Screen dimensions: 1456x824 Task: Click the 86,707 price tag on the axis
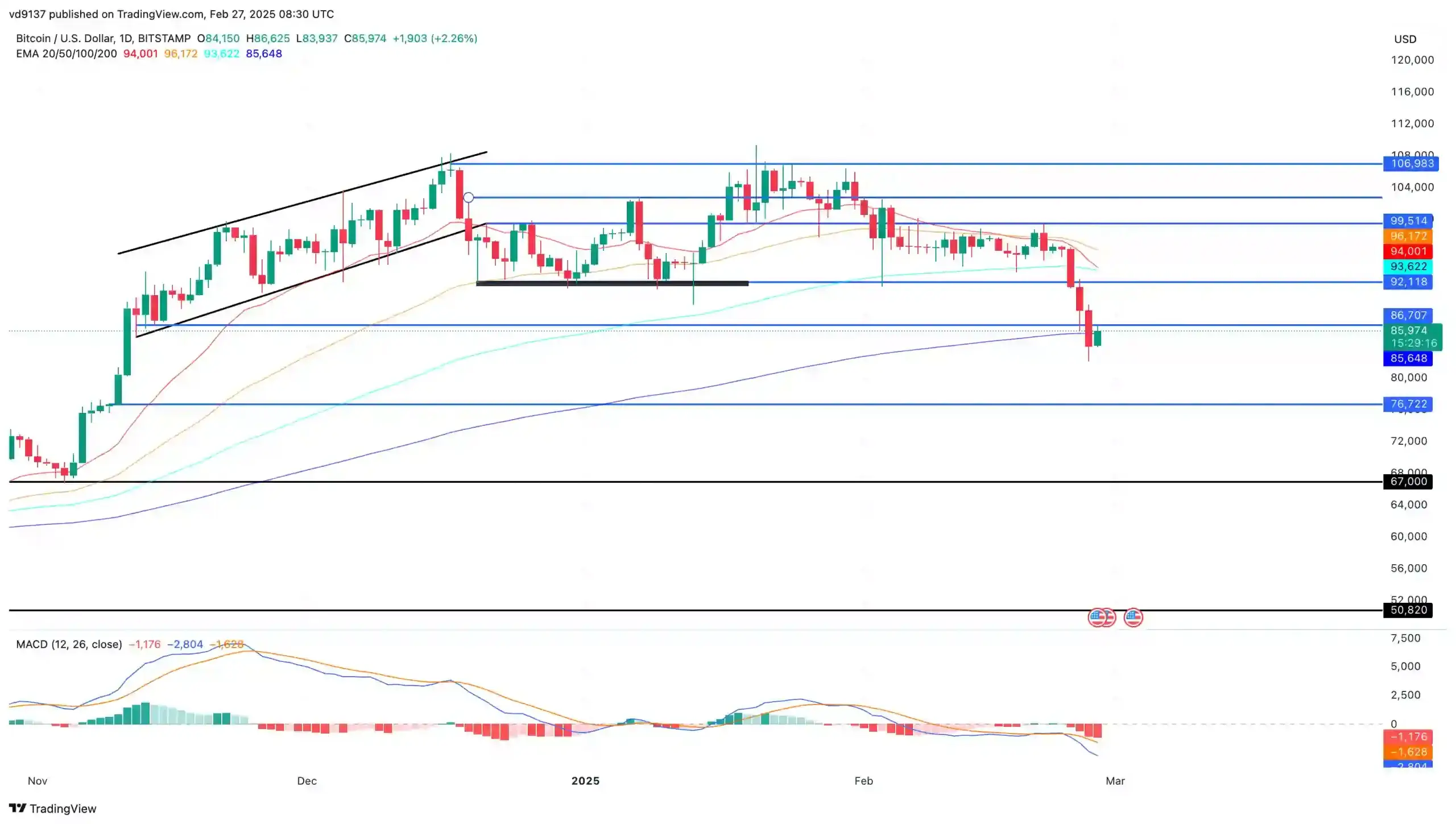pyautogui.click(x=1408, y=315)
